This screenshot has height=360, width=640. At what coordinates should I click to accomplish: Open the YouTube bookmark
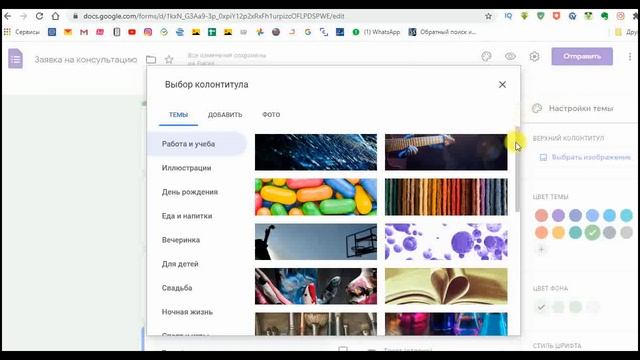[132, 32]
